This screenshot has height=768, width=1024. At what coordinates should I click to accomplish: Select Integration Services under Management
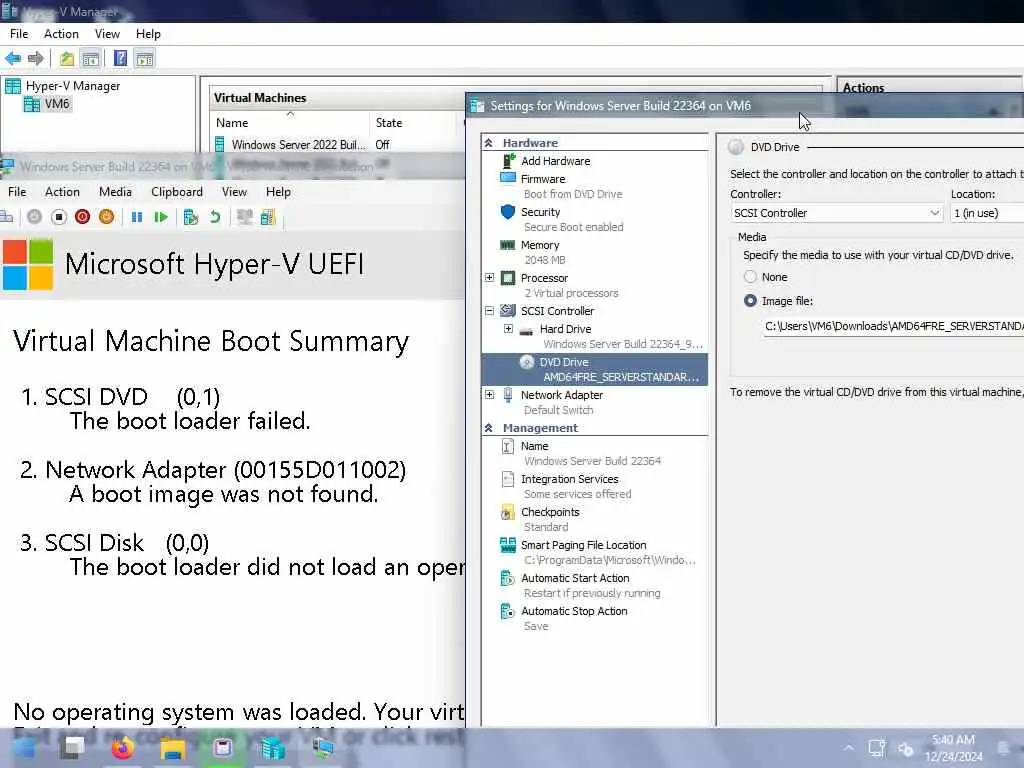pos(569,479)
